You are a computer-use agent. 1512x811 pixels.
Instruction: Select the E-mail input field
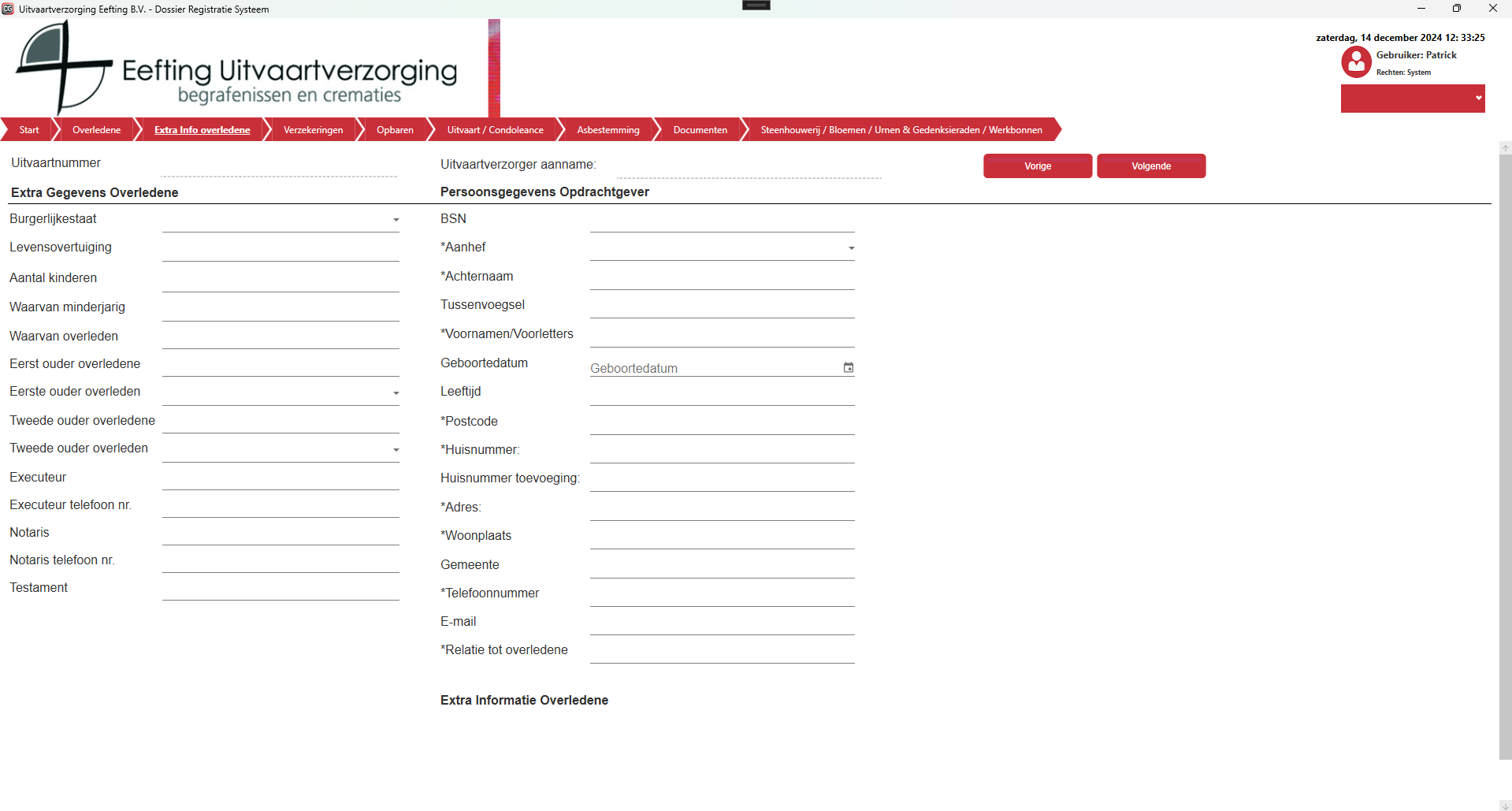coord(722,623)
